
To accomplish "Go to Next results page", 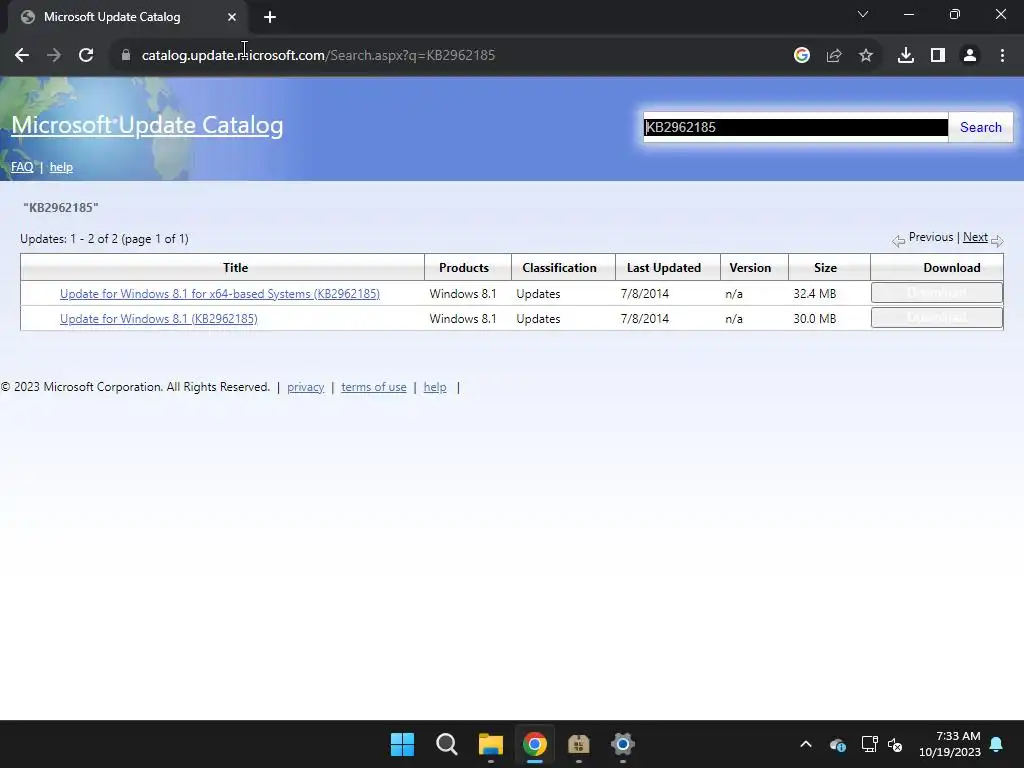I will tap(975, 237).
